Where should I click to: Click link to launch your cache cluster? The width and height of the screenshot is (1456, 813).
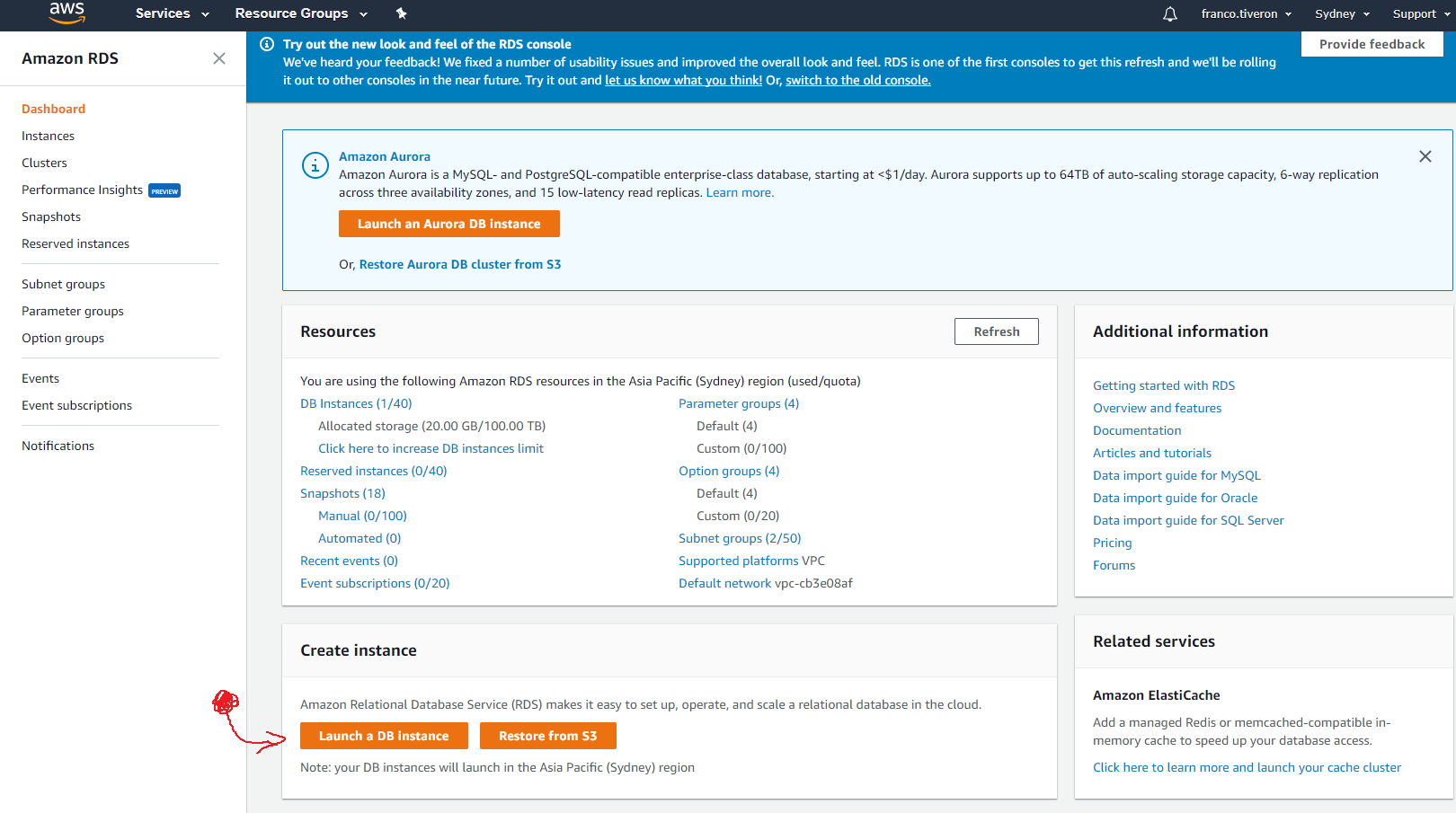(1247, 767)
